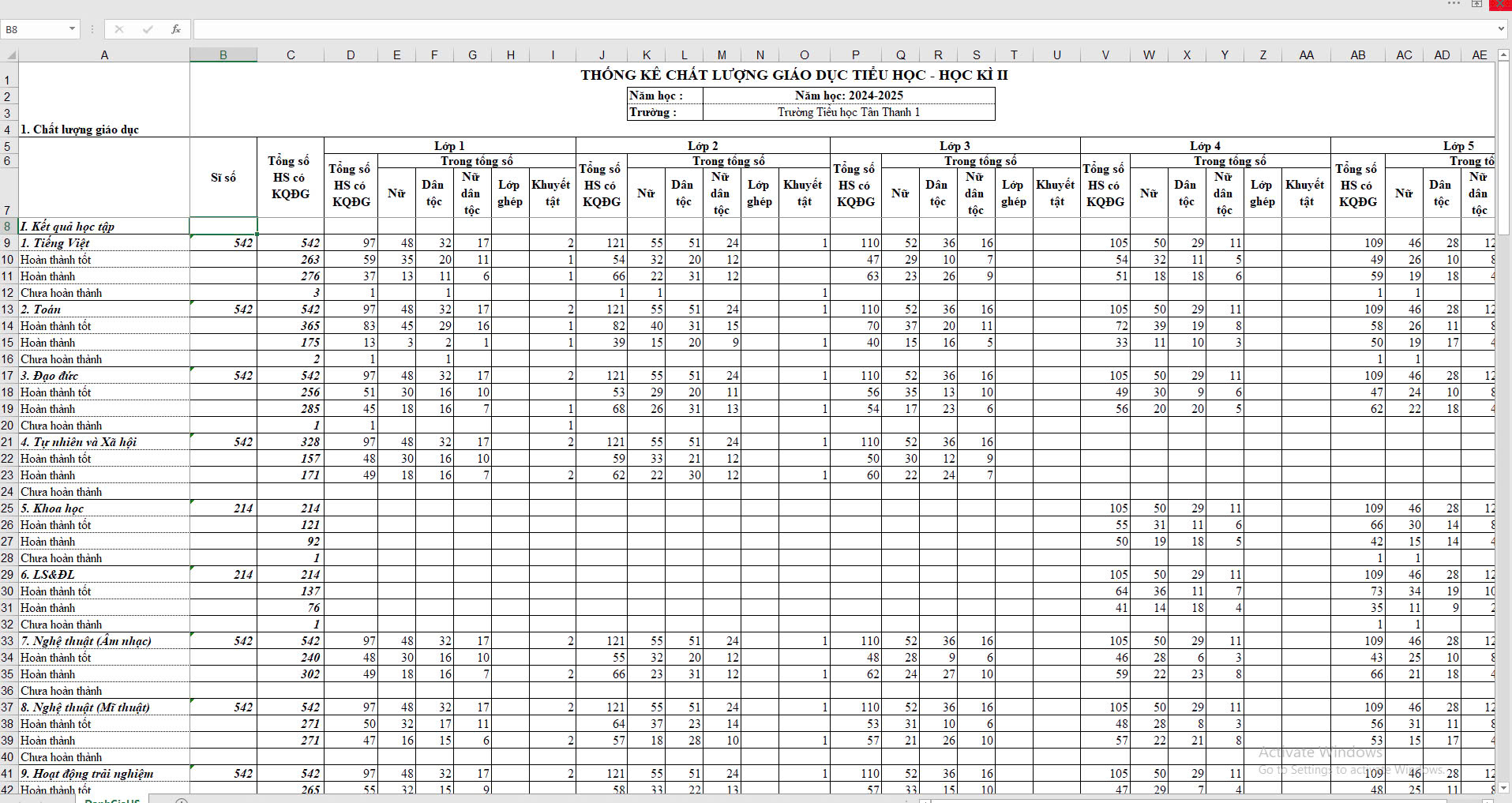1512x803 pixels.
Task: Select column B header
Action: click(x=223, y=54)
